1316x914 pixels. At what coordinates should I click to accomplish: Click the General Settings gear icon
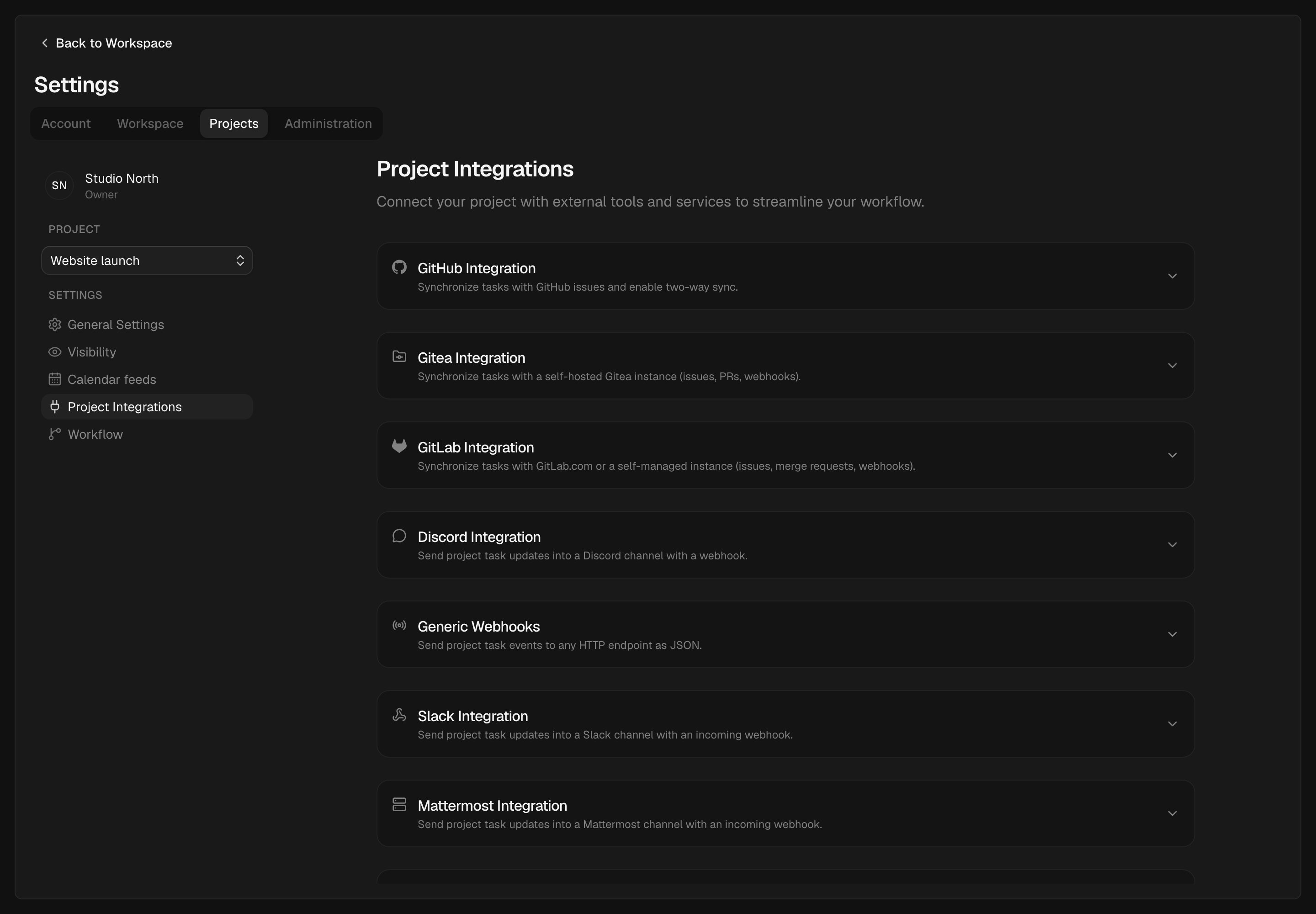point(54,325)
